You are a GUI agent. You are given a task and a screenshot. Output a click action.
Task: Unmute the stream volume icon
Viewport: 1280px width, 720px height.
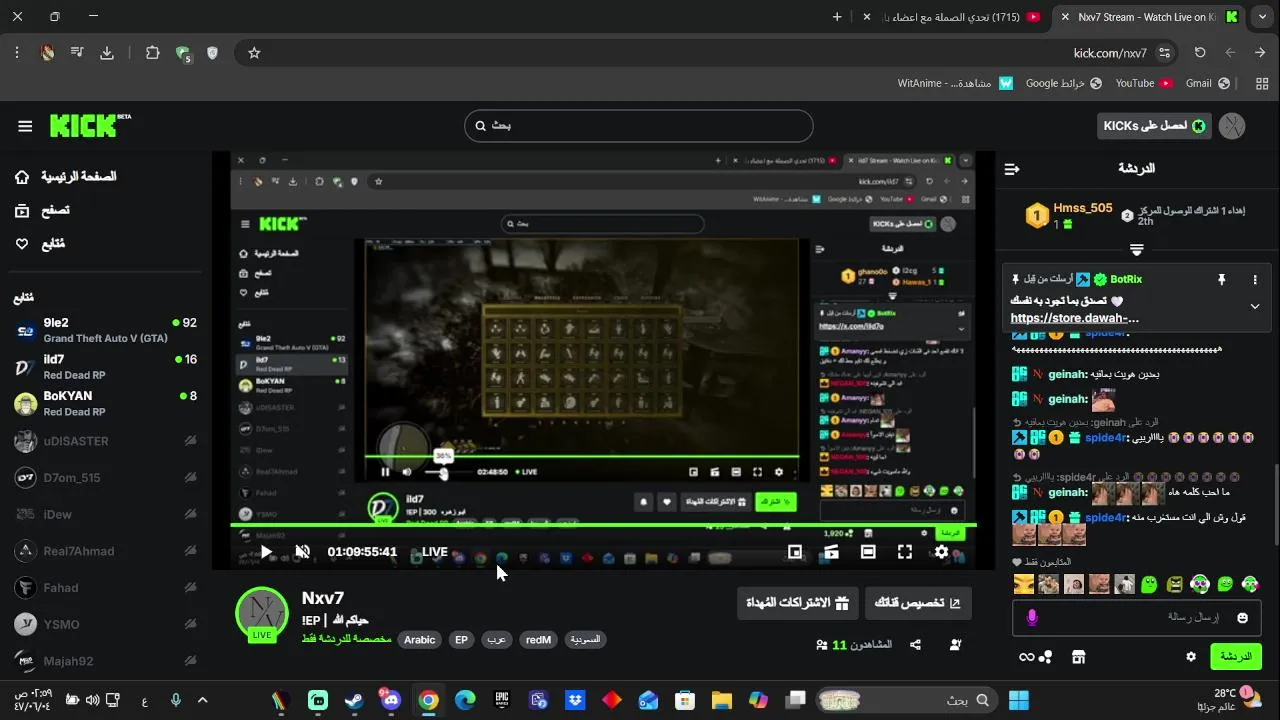click(x=303, y=551)
